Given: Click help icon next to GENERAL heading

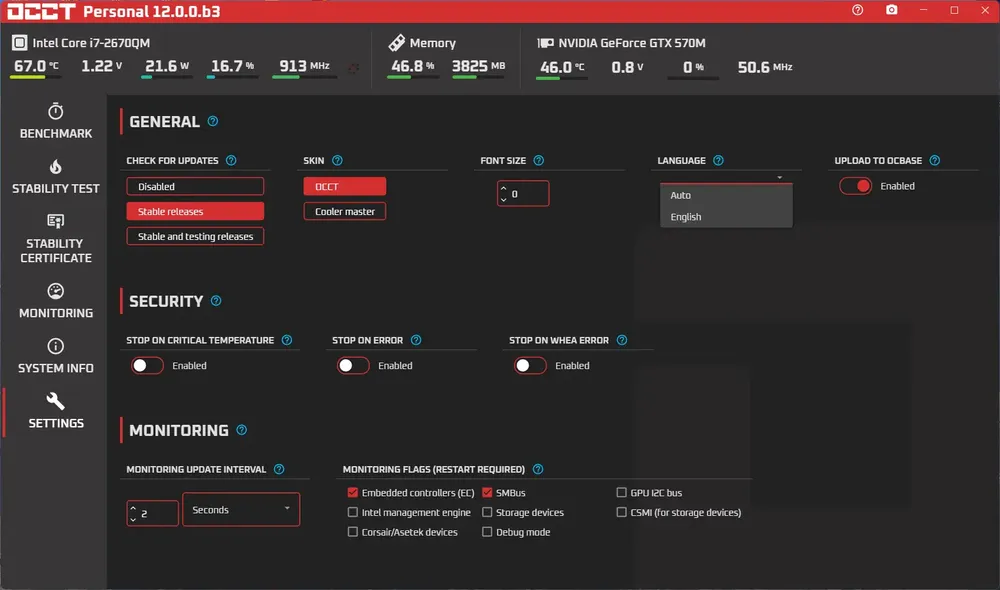Looking at the screenshot, I should (x=213, y=121).
